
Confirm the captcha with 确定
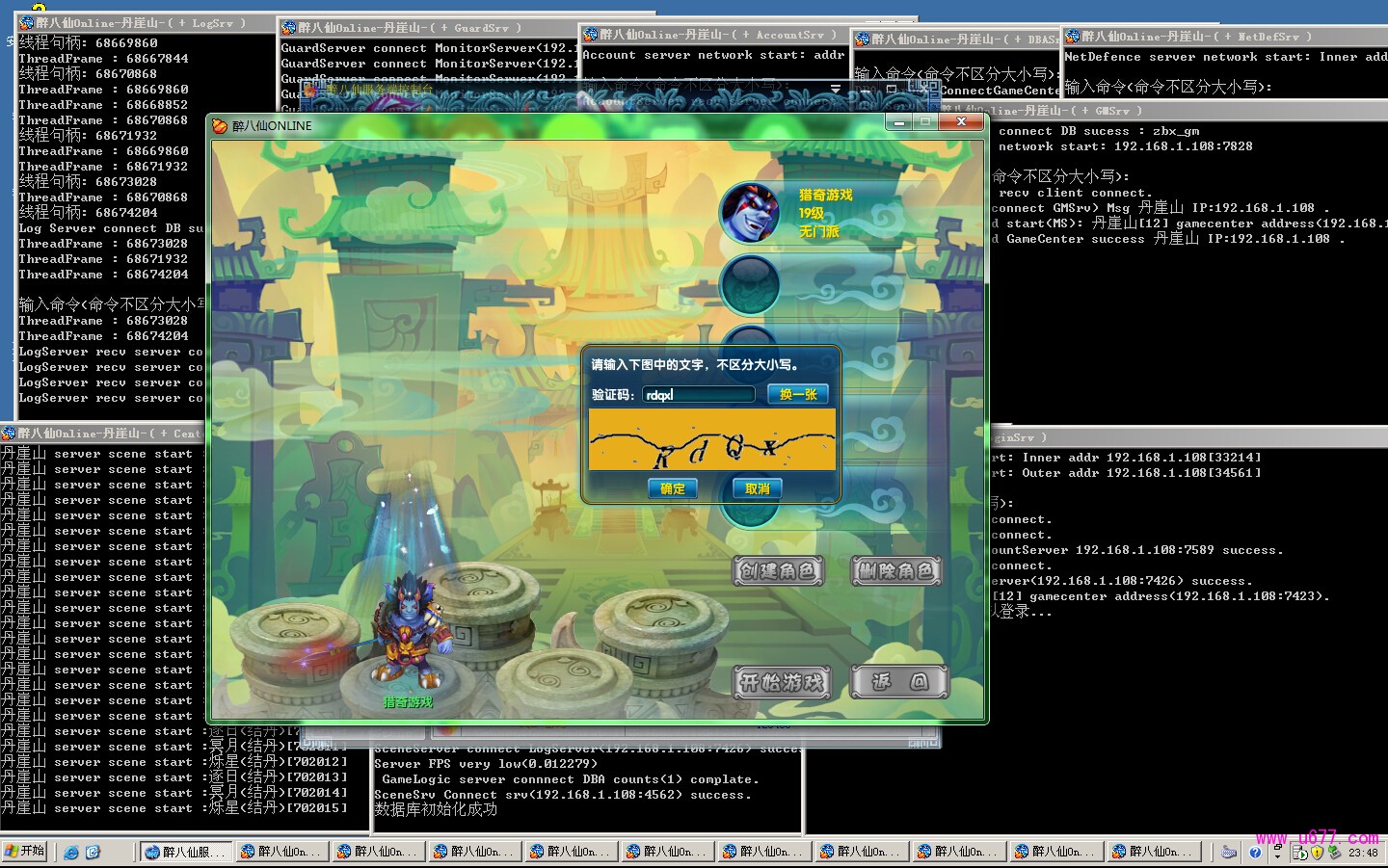672,489
